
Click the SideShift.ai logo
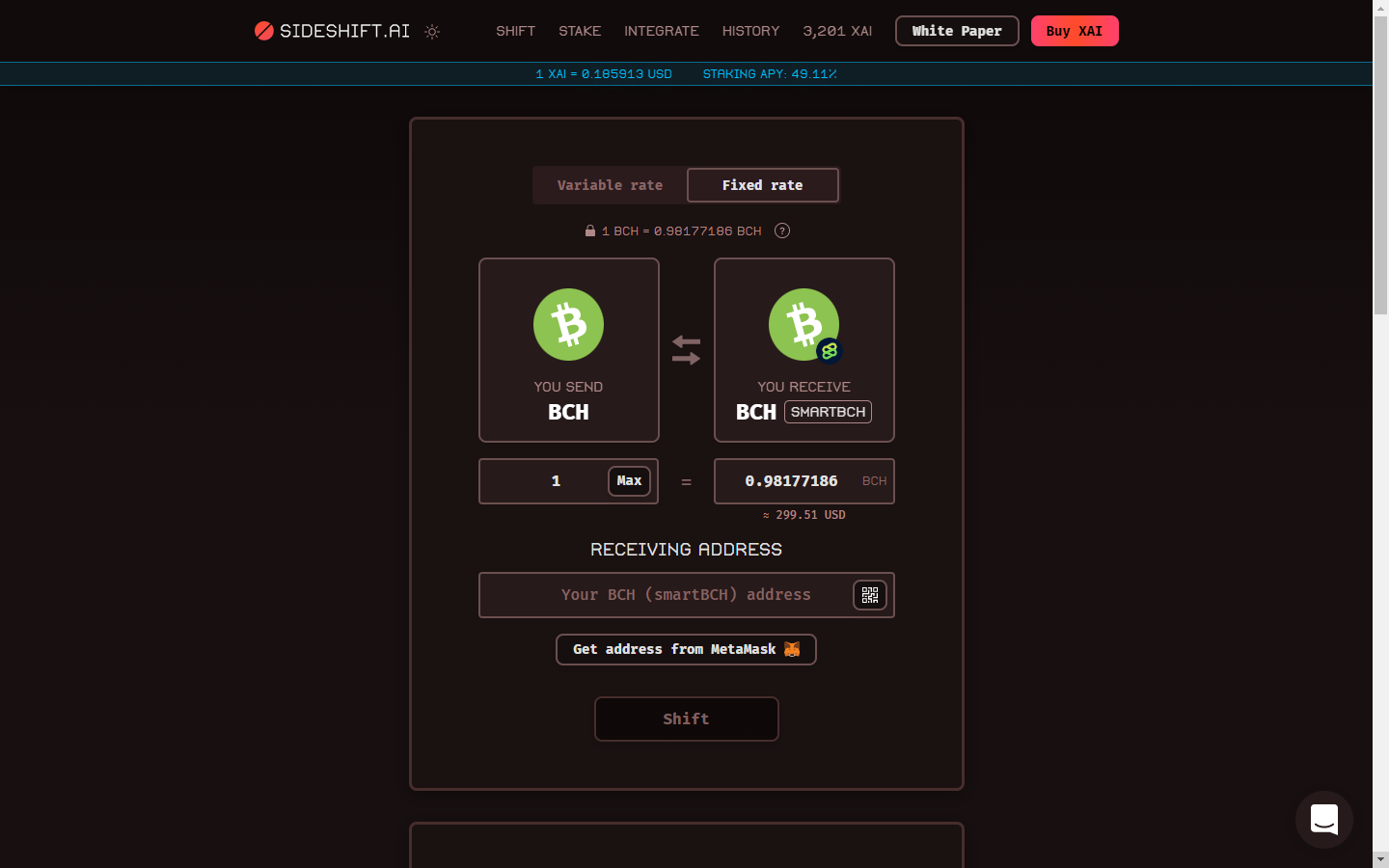pos(332,31)
